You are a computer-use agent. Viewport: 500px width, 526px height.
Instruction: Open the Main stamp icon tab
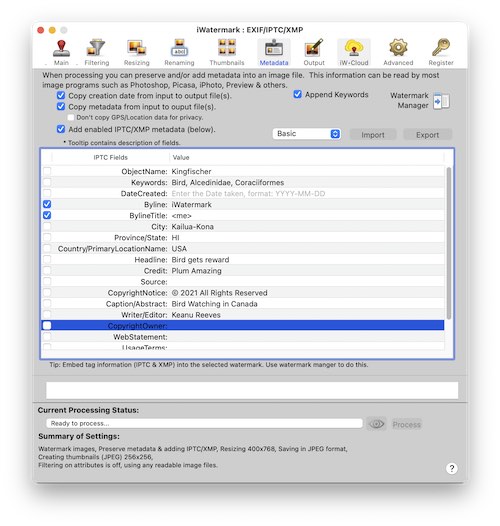click(x=61, y=52)
